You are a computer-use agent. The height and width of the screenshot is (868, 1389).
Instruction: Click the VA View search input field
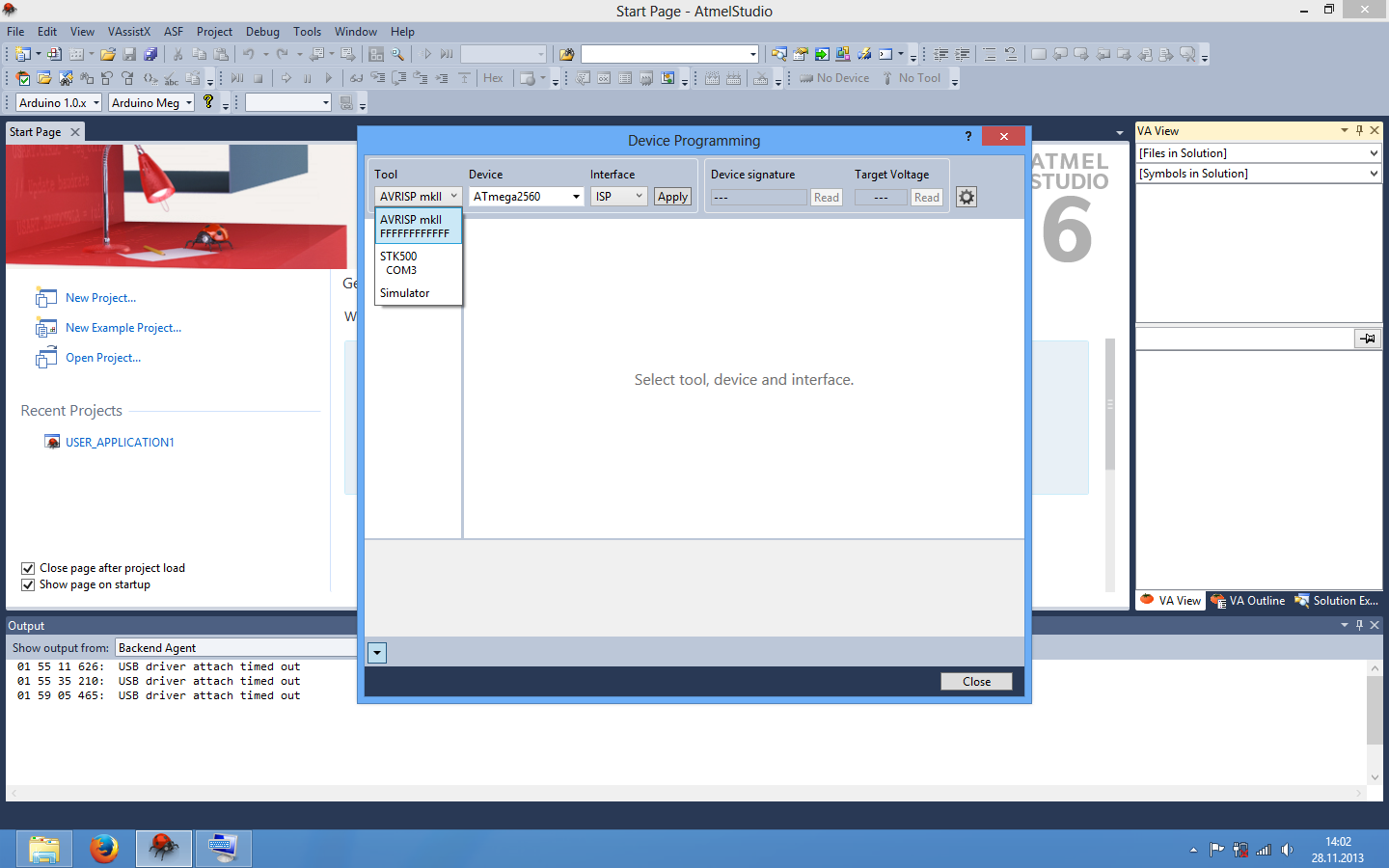coord(1245,339)
